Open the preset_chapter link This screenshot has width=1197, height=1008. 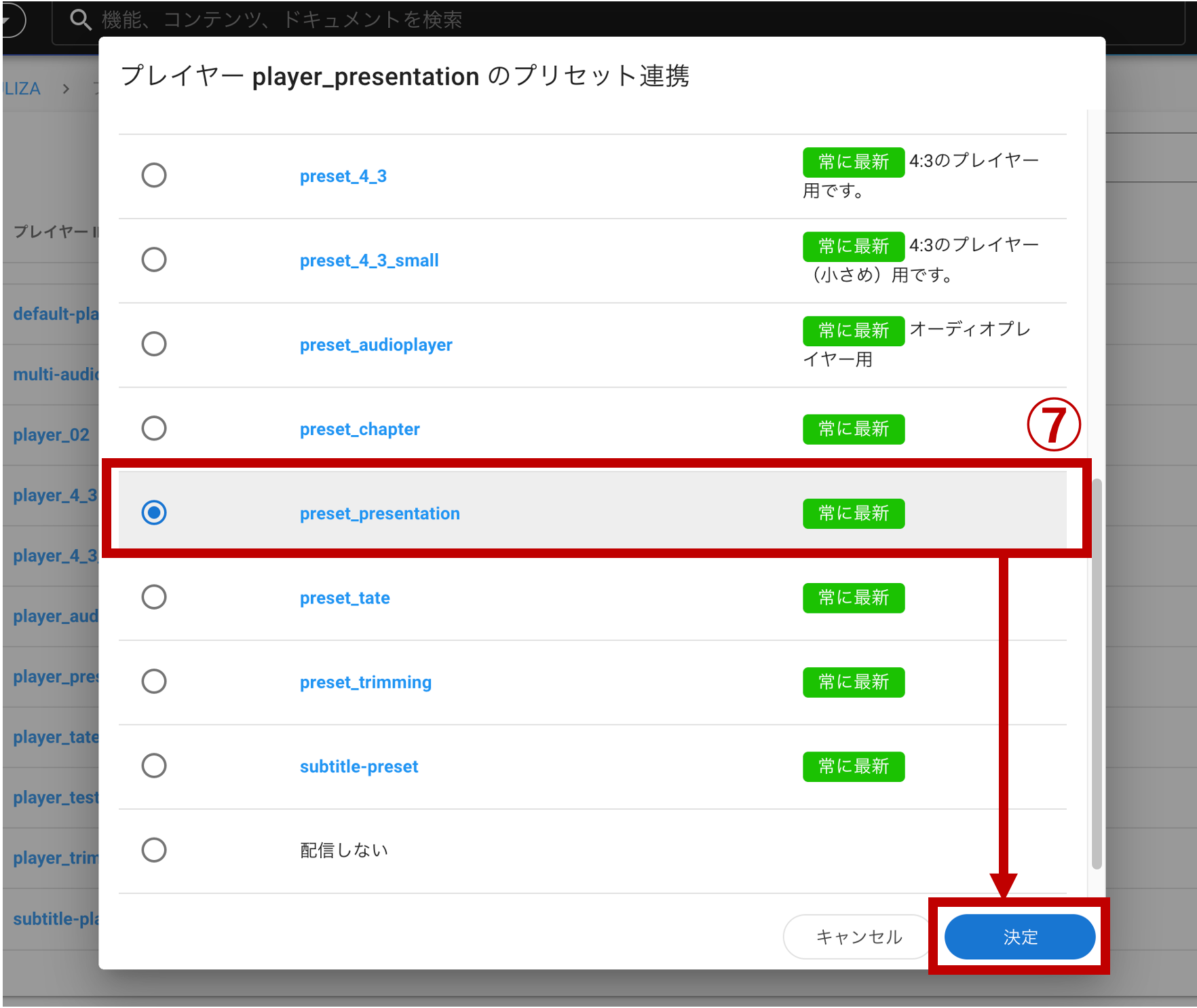[360, 430]
